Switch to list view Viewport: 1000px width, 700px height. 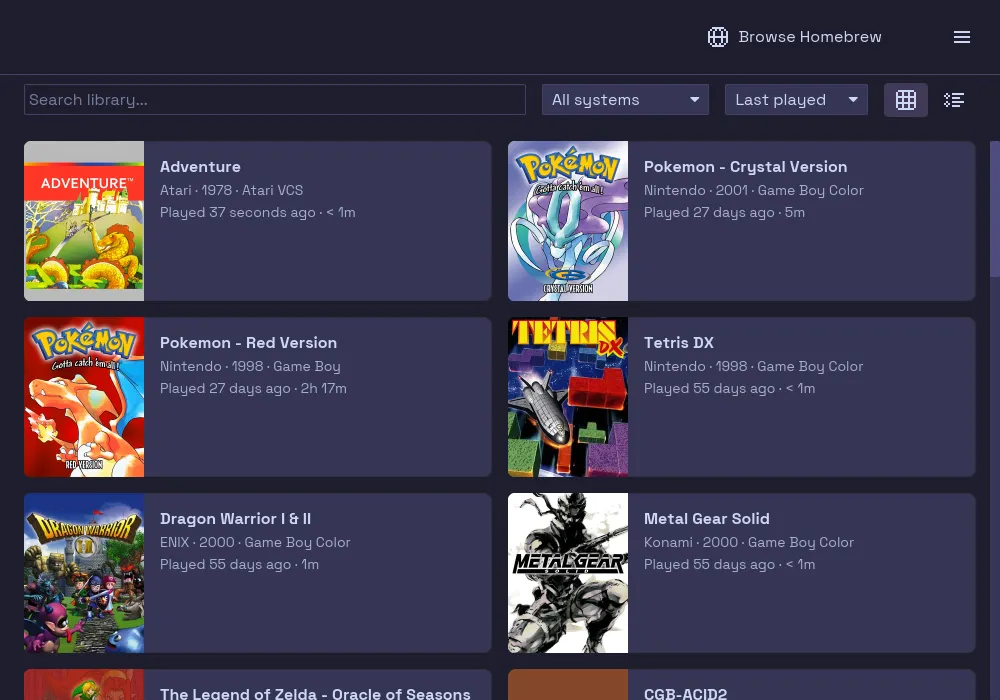pos(954,100)
